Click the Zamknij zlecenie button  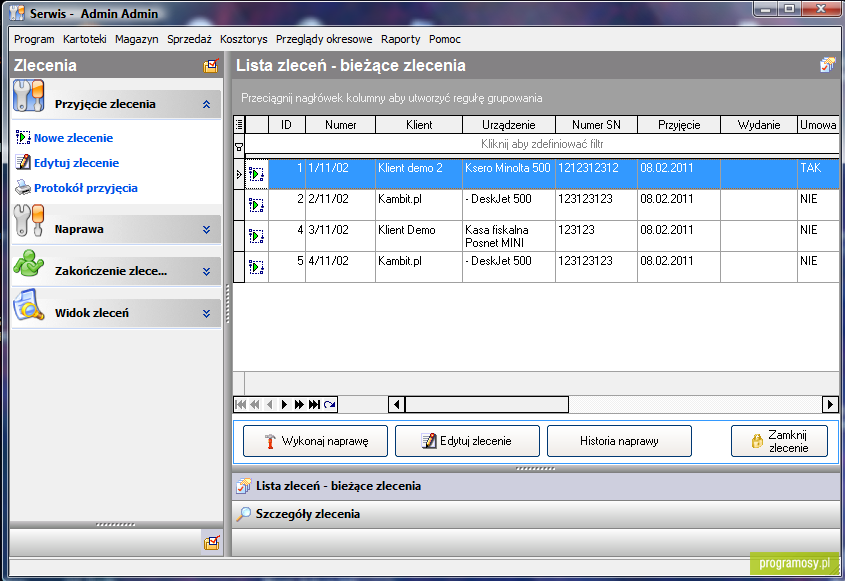pos(779,441)
